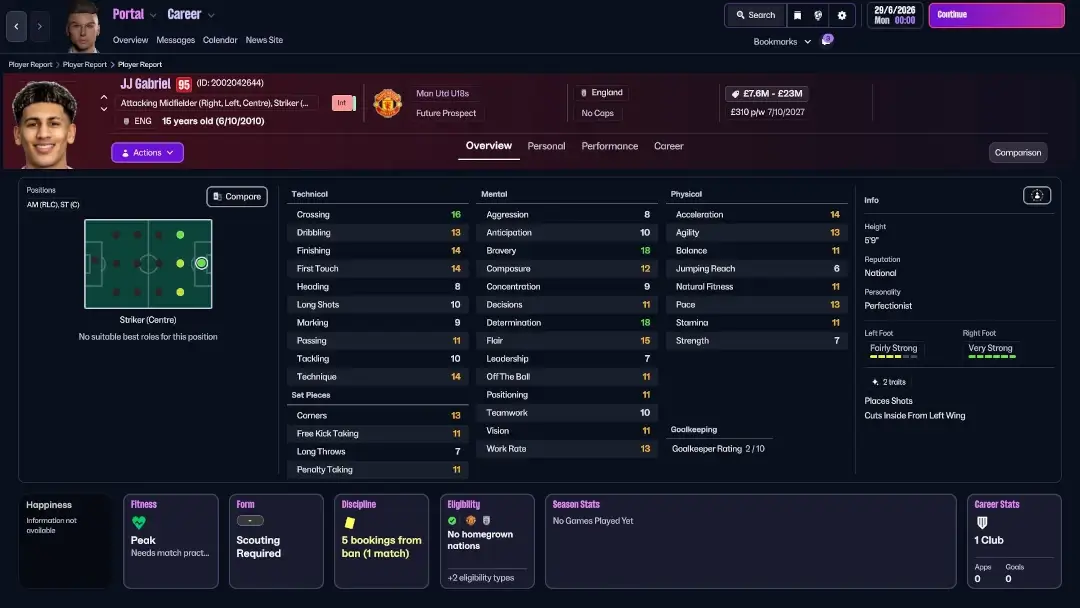This screenshot has height=608, width=1080.
Task: Go back with the left arrow
Action: (17, 26)
